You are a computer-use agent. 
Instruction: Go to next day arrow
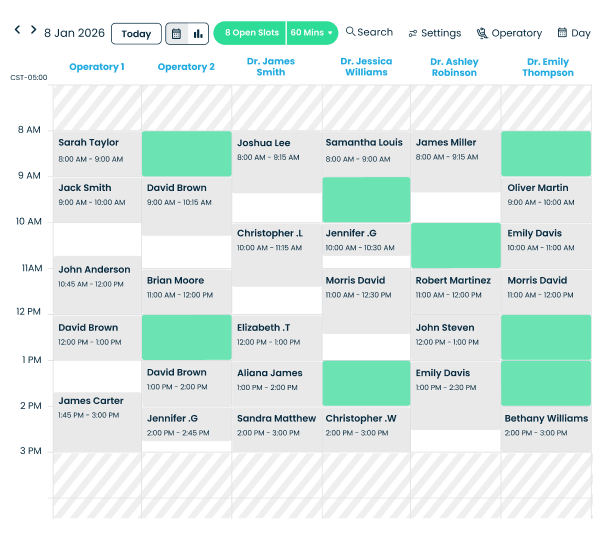(x=33, y=30)
